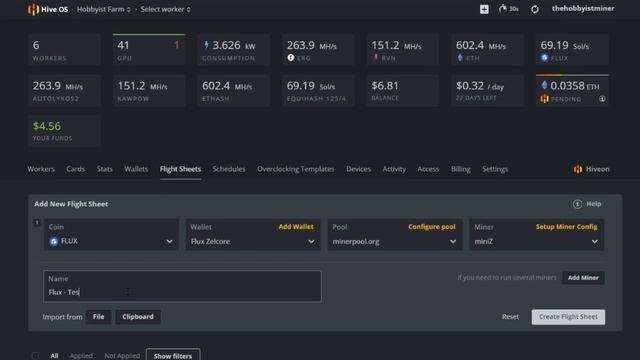Open the Overclocking Templates tab
The height and width of the screenshot is (360, 640).
pos(296,169)
